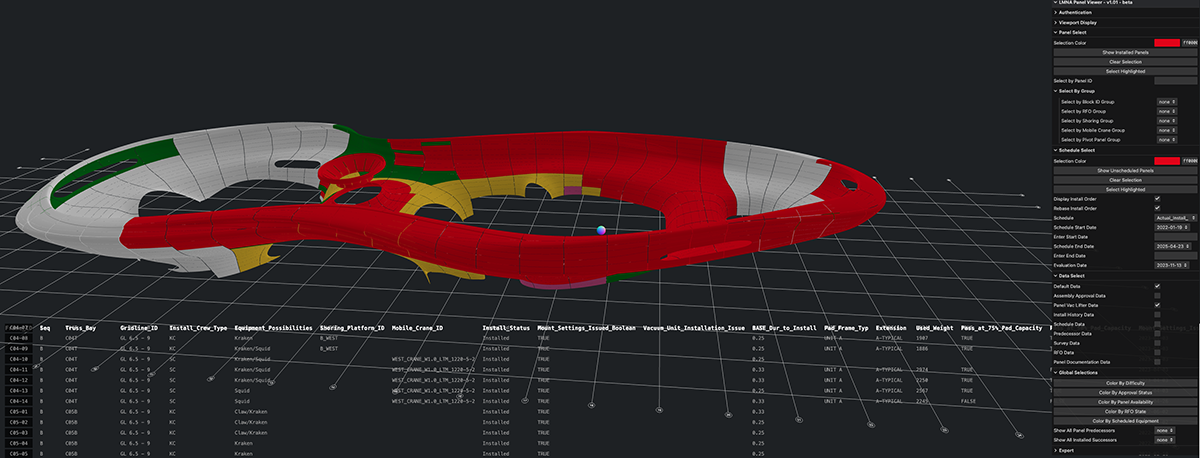The height and width of the screenshot is (458, 1200).
Task: Expand the Viewport Display section
Action: click(x=1125, y=22)
